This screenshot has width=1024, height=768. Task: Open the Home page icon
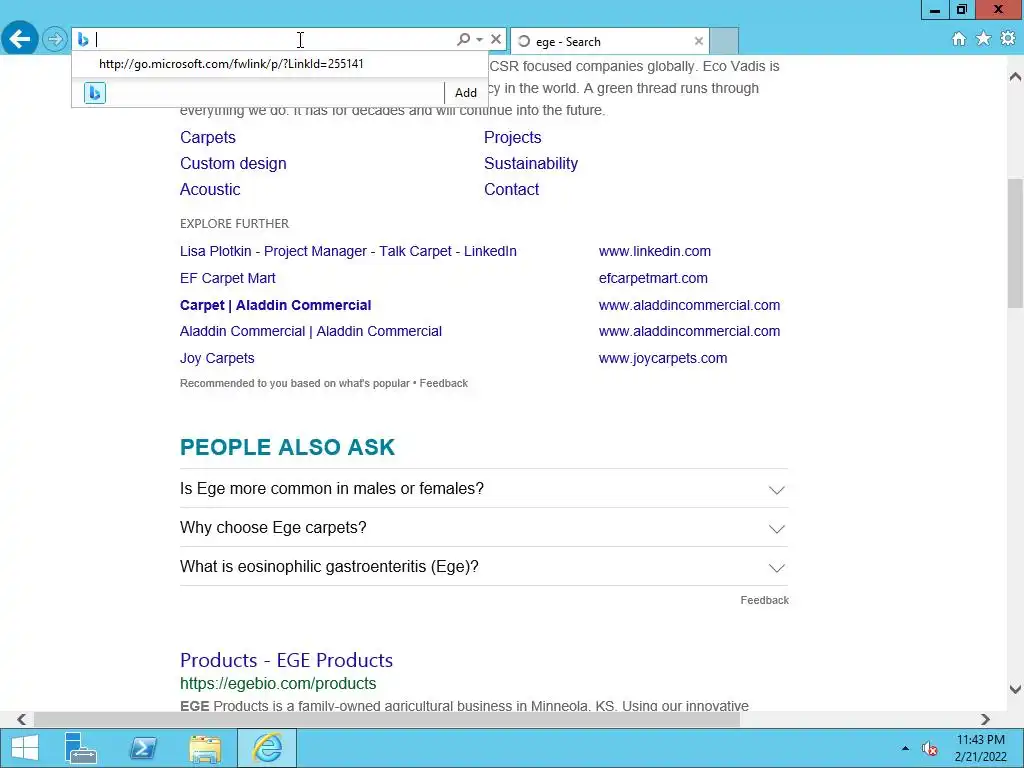pyautogui.click(x=959, y=39)
